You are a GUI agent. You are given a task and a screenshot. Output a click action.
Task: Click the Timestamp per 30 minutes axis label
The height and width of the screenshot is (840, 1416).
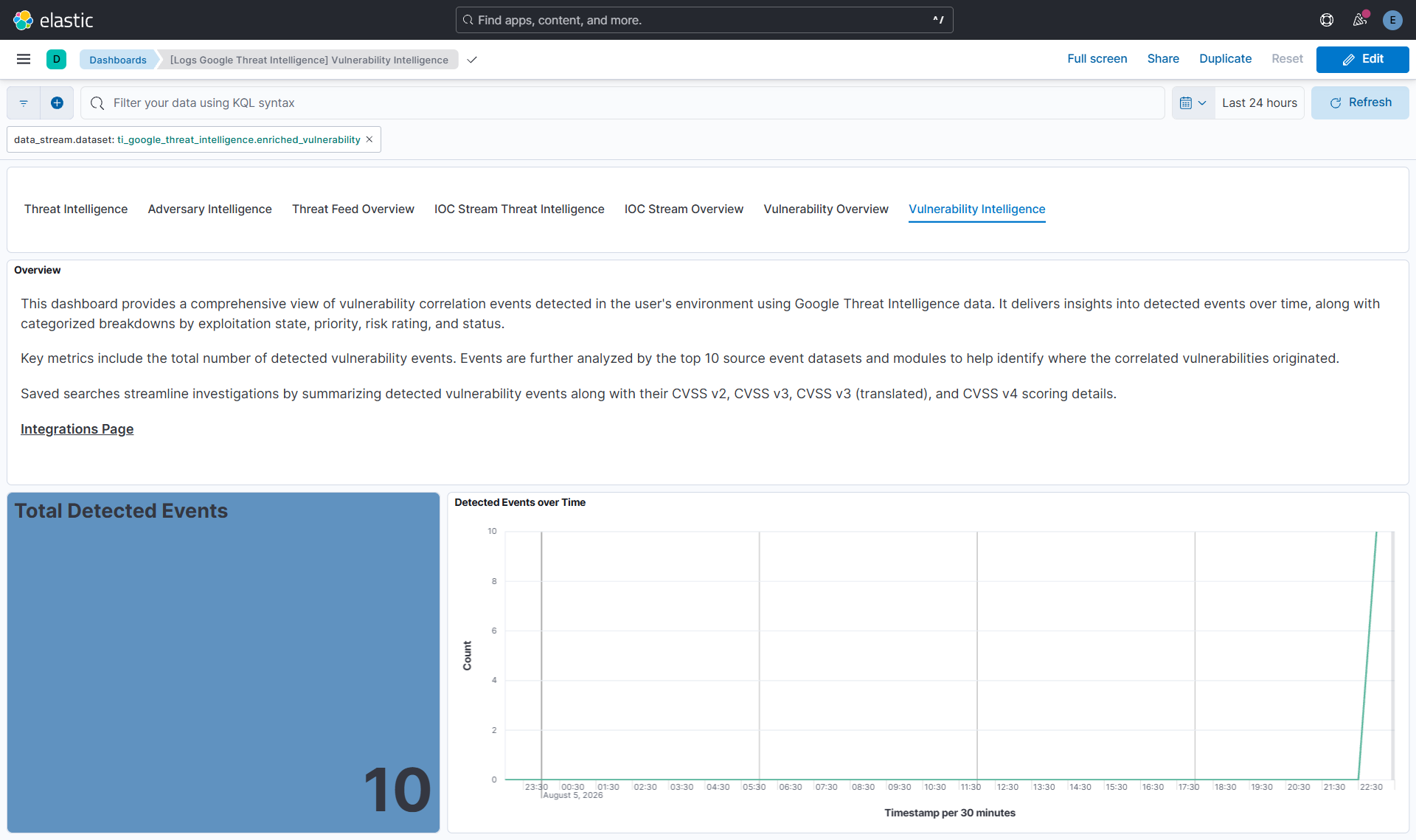point(950,813)
